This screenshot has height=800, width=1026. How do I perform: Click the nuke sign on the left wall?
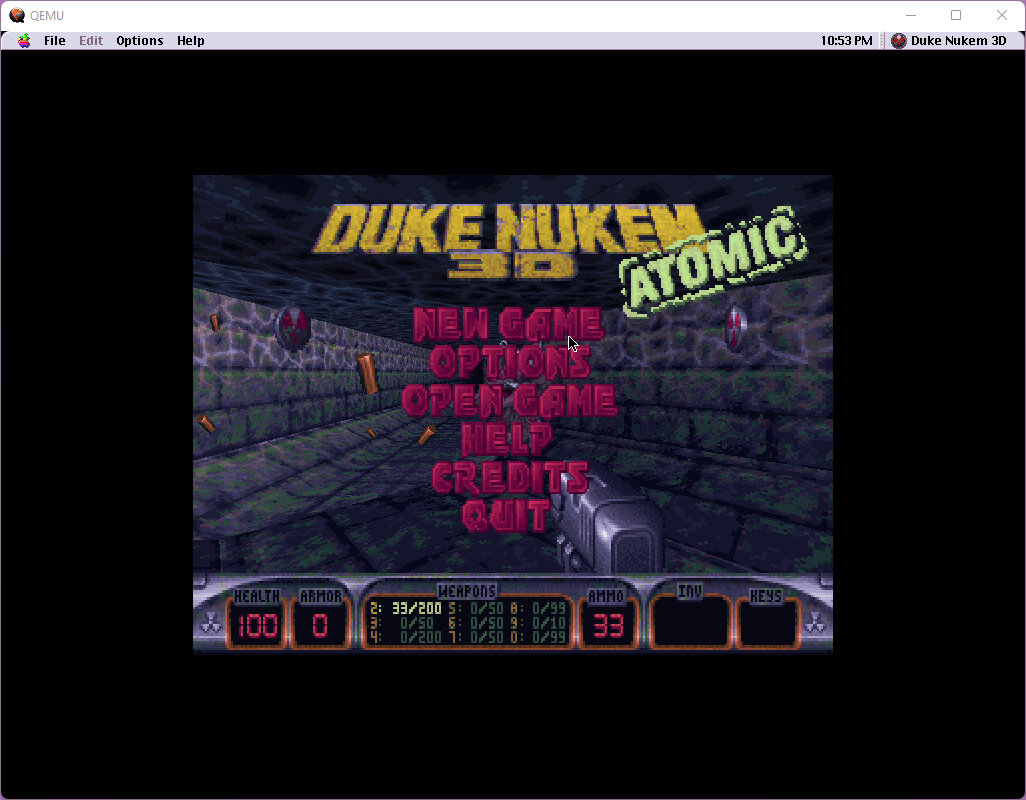[x=292, y=326]
